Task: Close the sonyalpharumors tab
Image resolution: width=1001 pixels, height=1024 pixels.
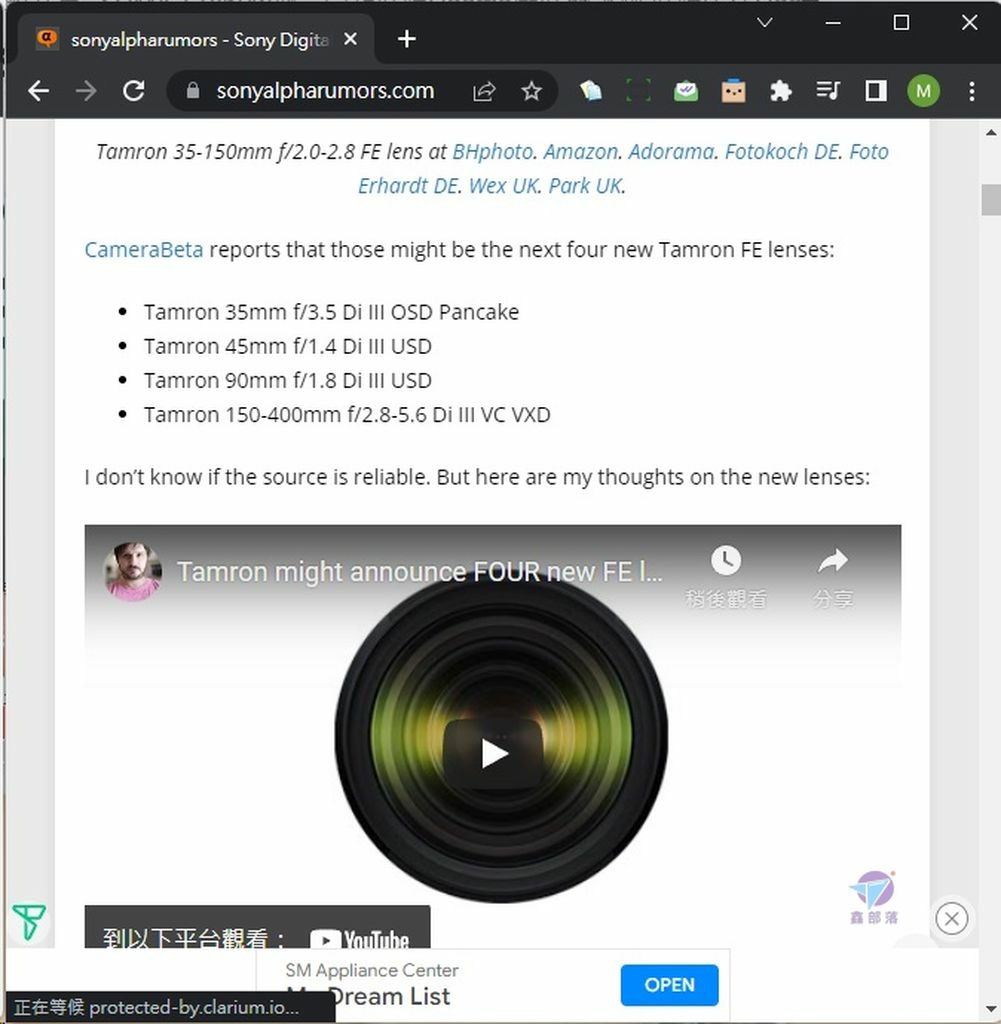Action: [x=350, y=39]
